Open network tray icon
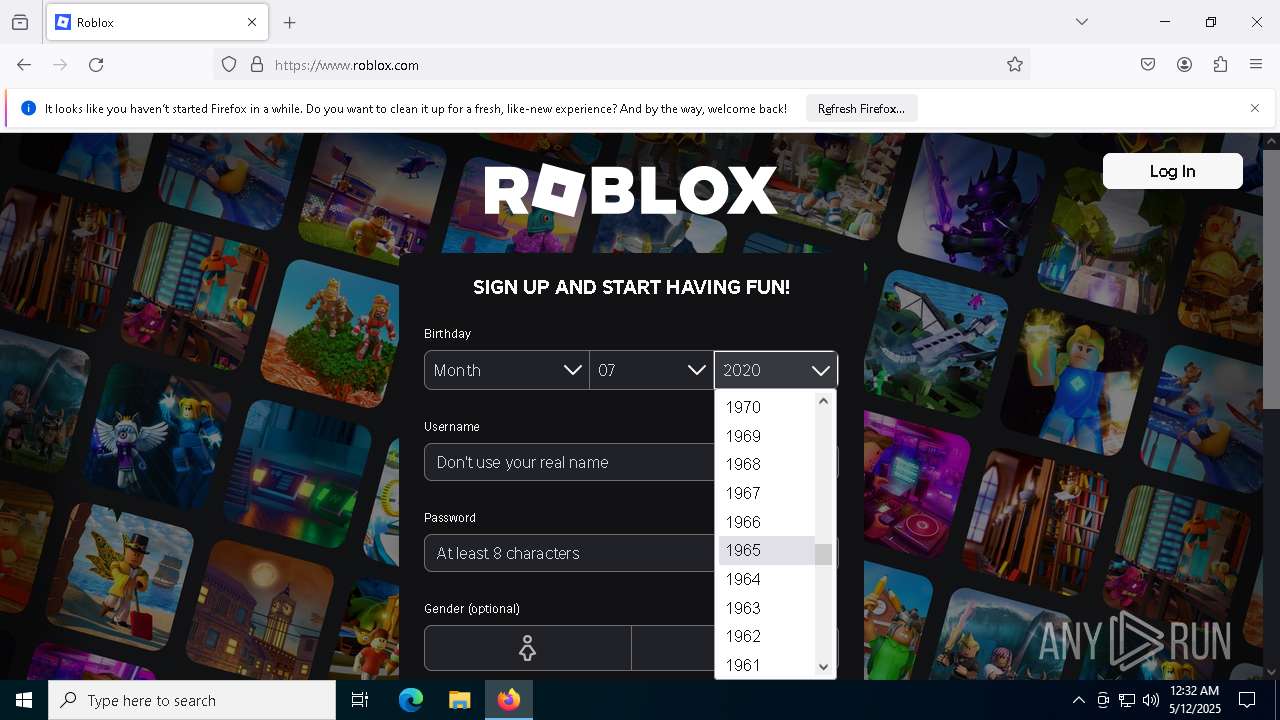This screenshot has width=1280, height=720. [1127, 700]
